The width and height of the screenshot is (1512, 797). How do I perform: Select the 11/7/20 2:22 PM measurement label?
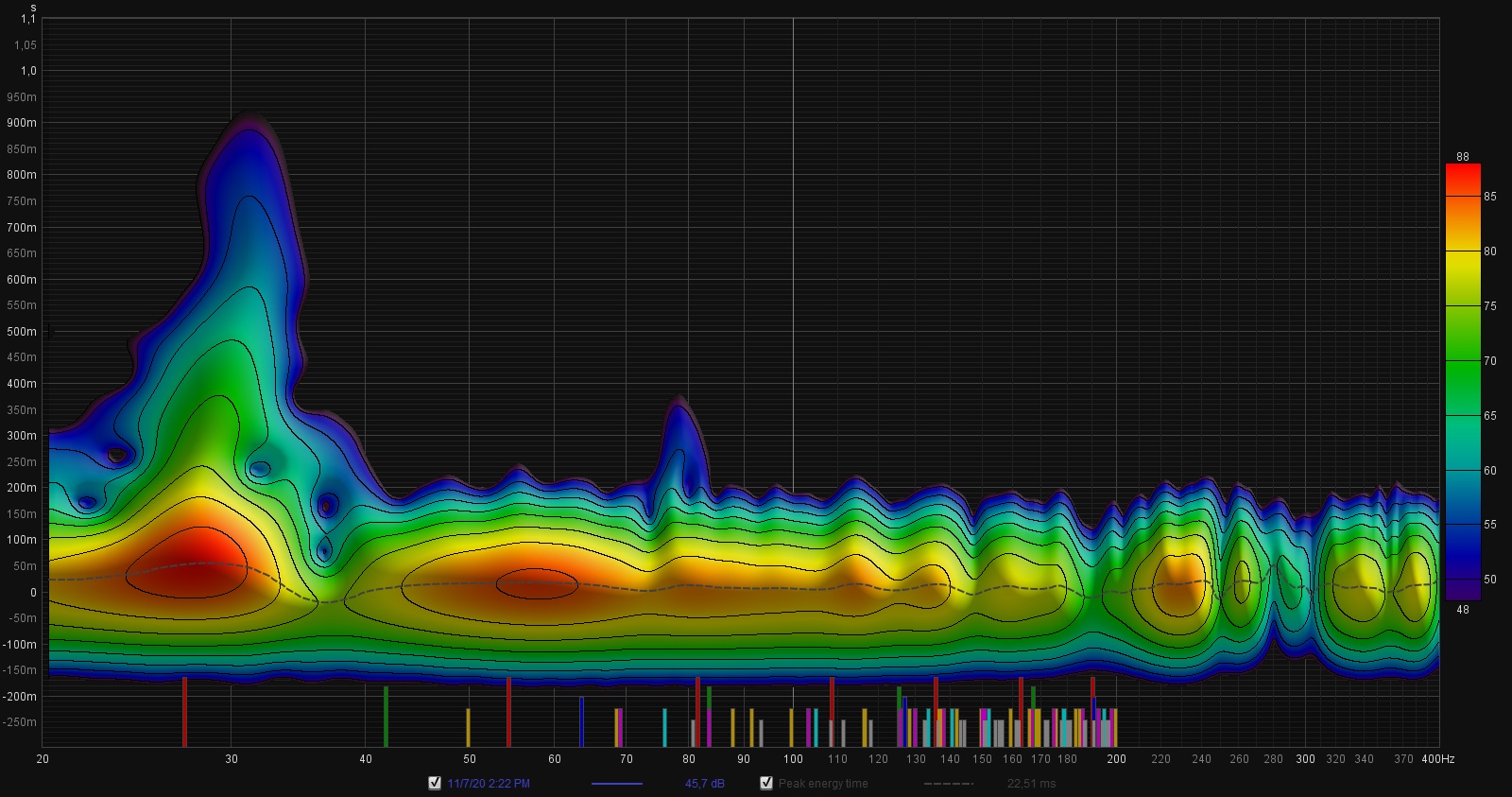coord(489,784)
